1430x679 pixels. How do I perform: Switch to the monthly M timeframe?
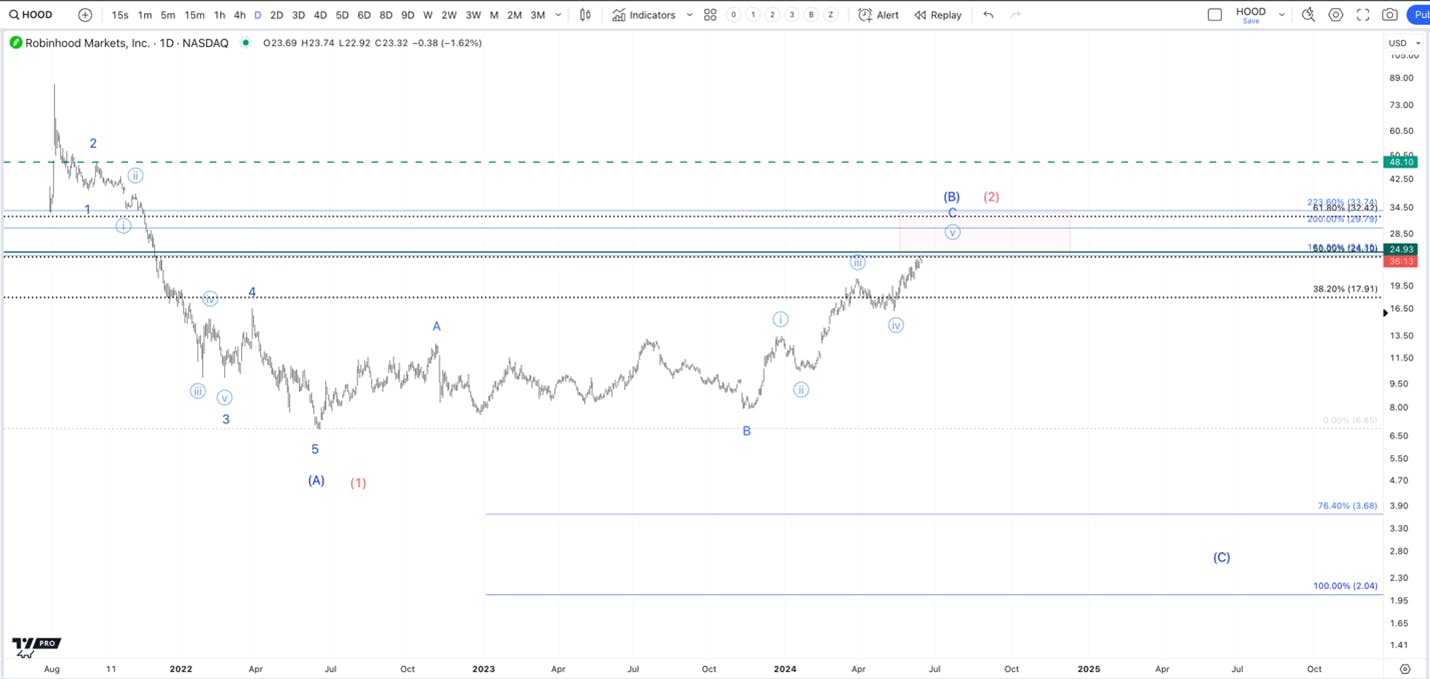point(494,15)
